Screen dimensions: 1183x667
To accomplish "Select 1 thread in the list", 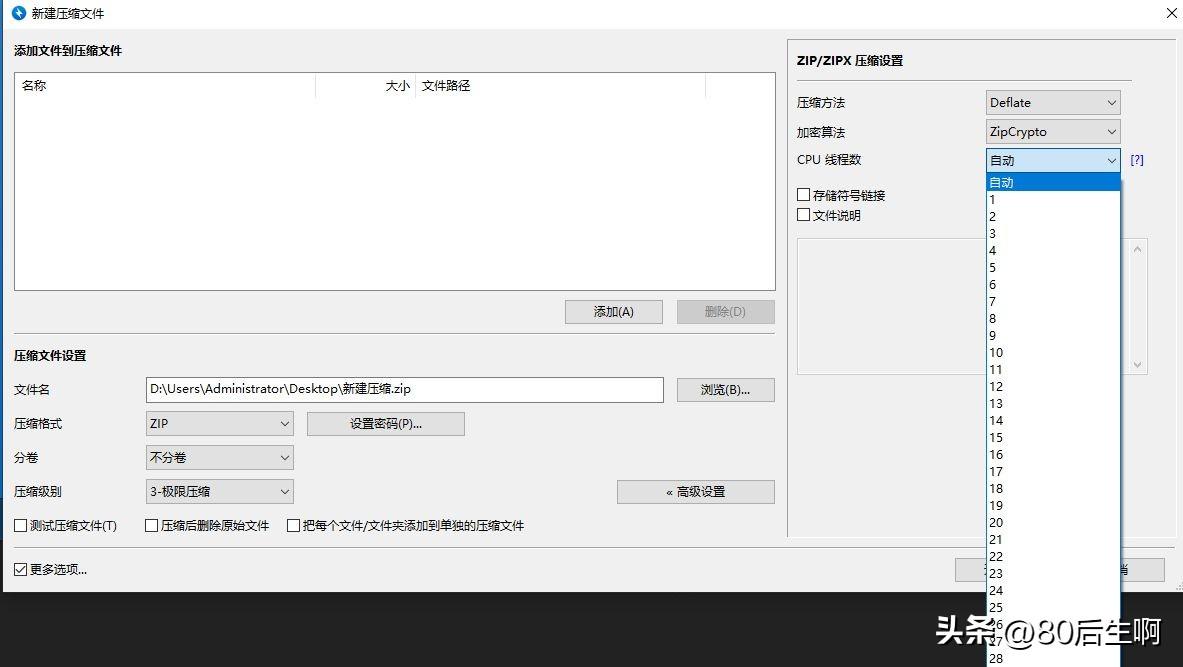I will [x=1053, y=200].
